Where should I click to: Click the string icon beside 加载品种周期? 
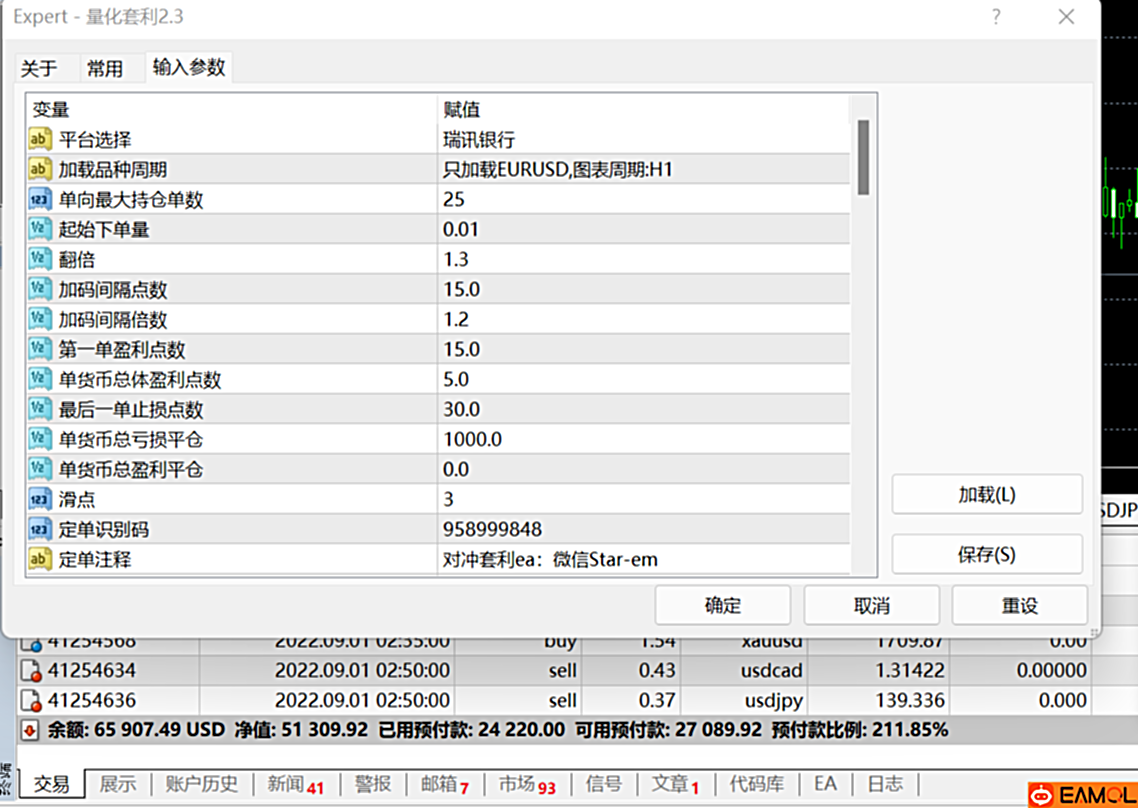[x=40, y=169]
